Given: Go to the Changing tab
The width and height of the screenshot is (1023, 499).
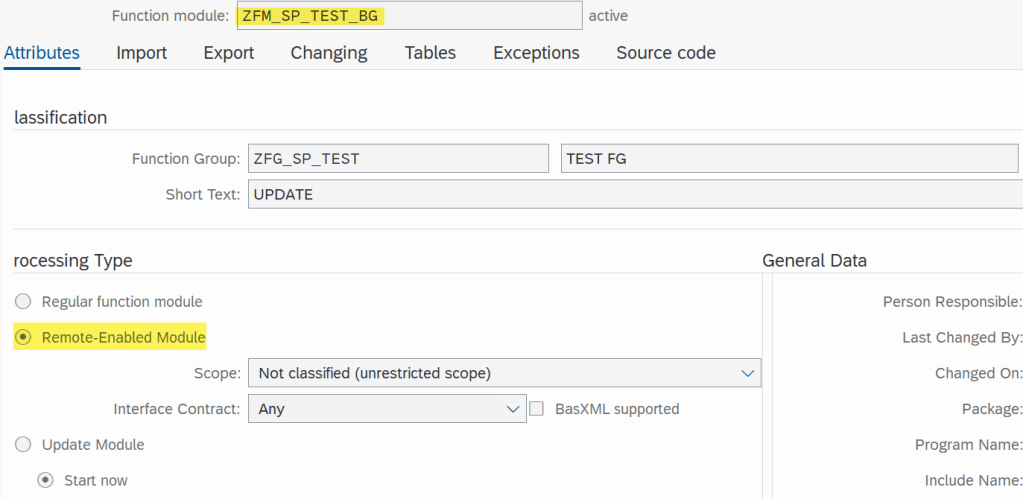Looking at the screenshot, I should (329, 53).
